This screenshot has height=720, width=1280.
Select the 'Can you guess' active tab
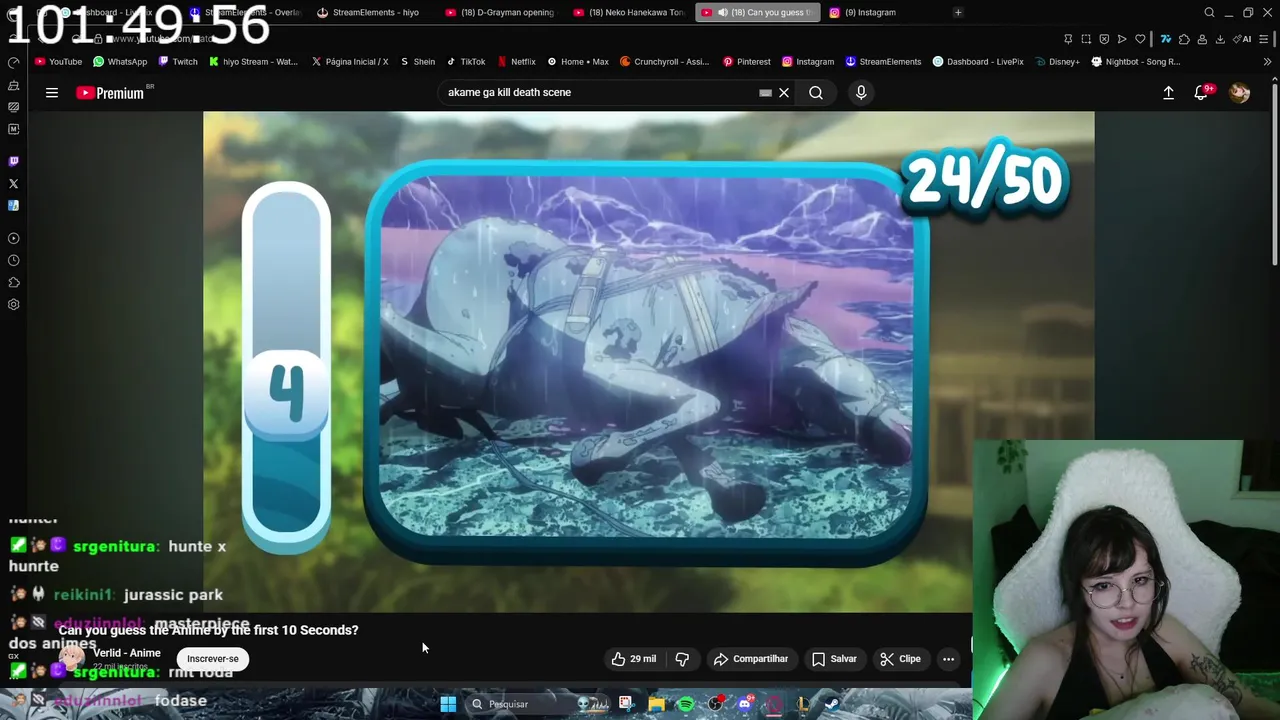point(757,12)
